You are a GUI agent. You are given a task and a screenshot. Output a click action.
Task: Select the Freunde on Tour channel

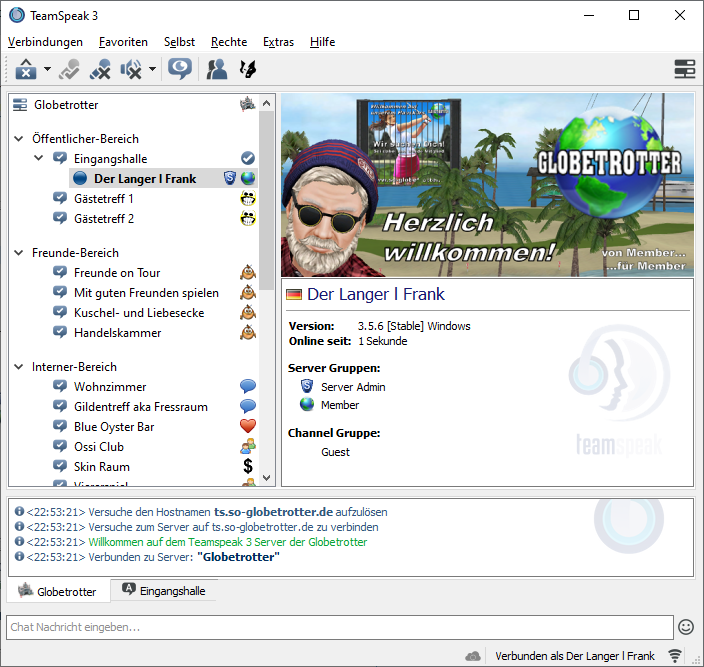click(117, 272)
